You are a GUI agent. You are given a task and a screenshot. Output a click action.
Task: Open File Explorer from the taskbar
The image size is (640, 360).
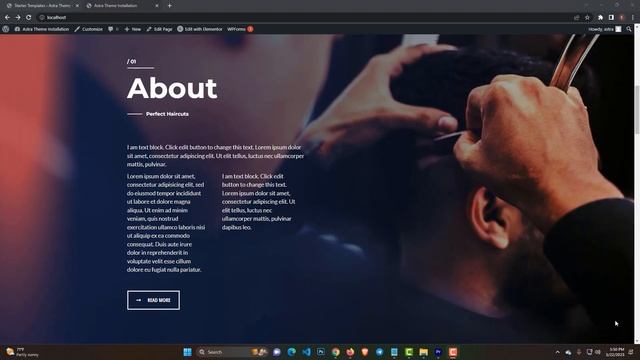point(424,352)
